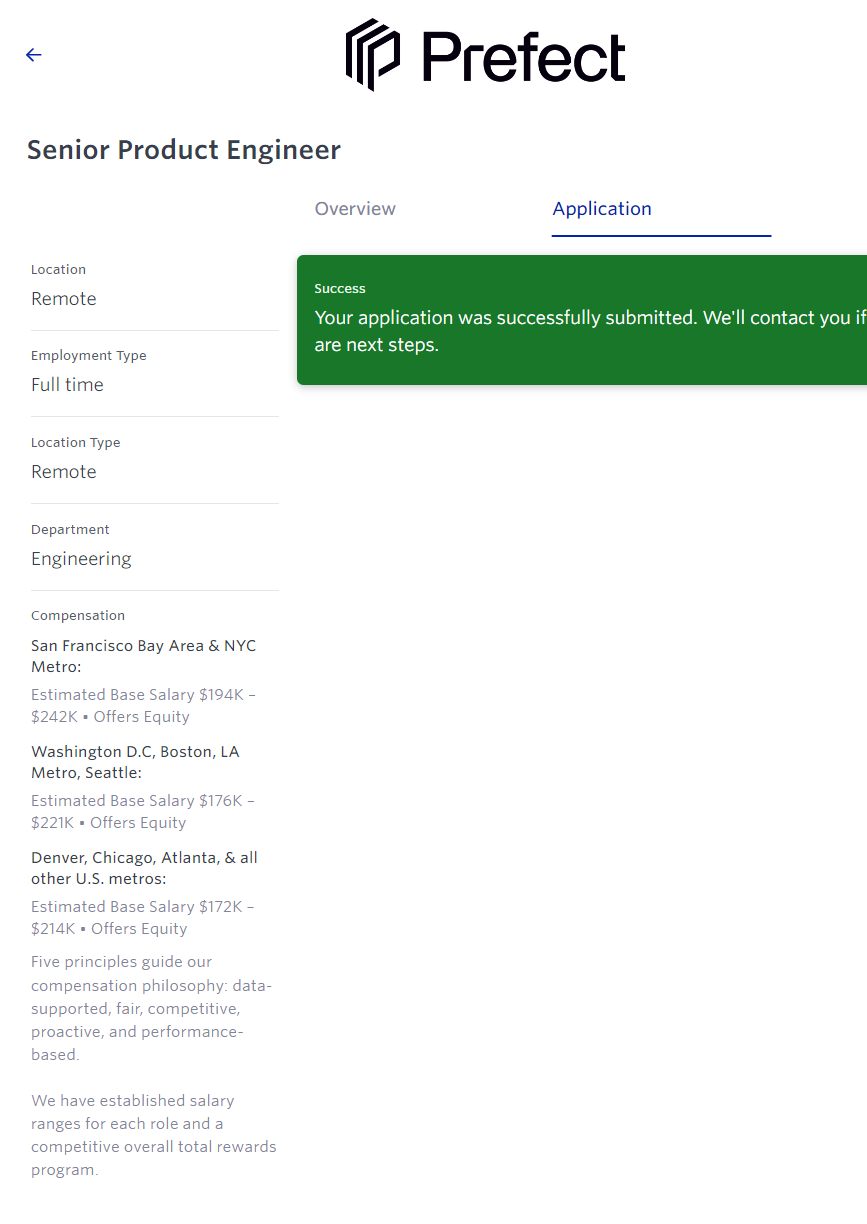Click the green Success banner title
The height and width of the screenshot is (1224, 867).
[x=340, y=289]
